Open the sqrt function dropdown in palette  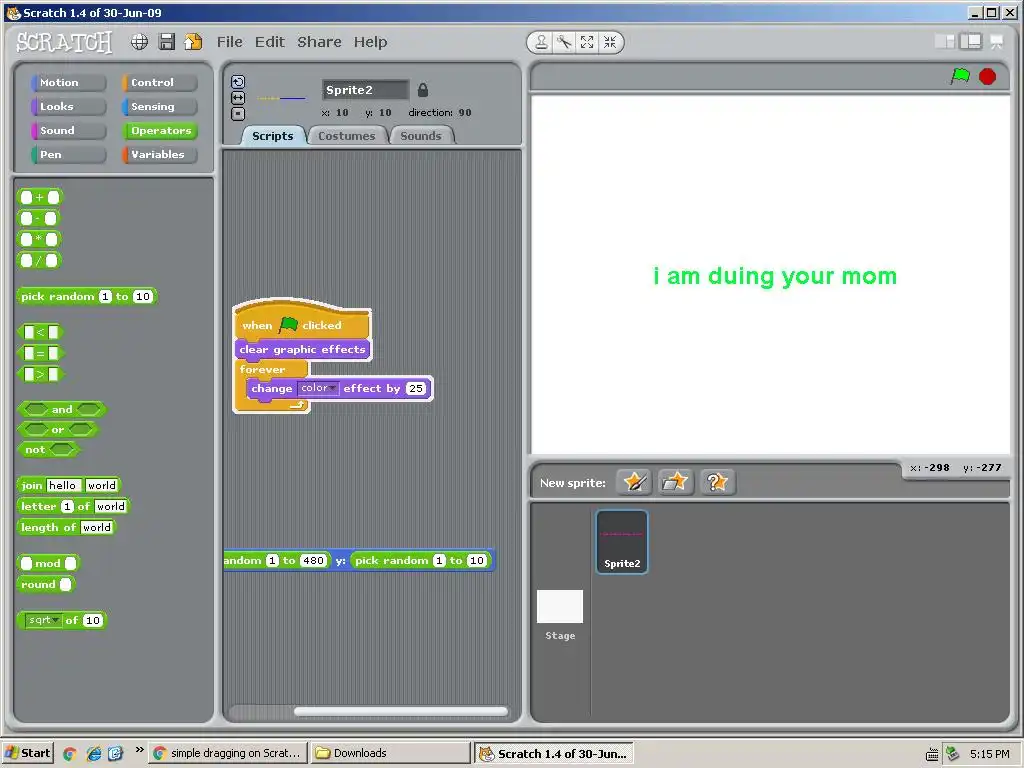tap(43, 620)
